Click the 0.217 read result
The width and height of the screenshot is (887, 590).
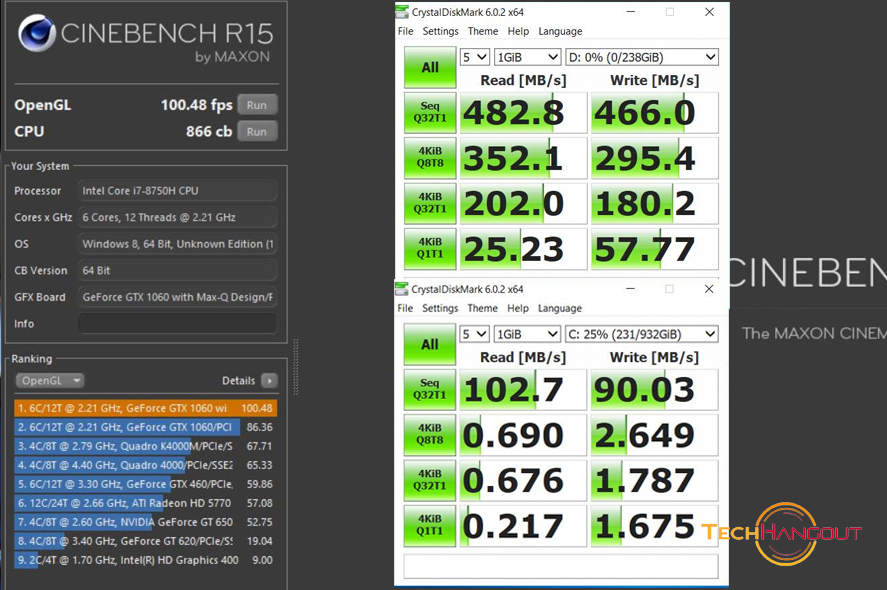(523, 526)
